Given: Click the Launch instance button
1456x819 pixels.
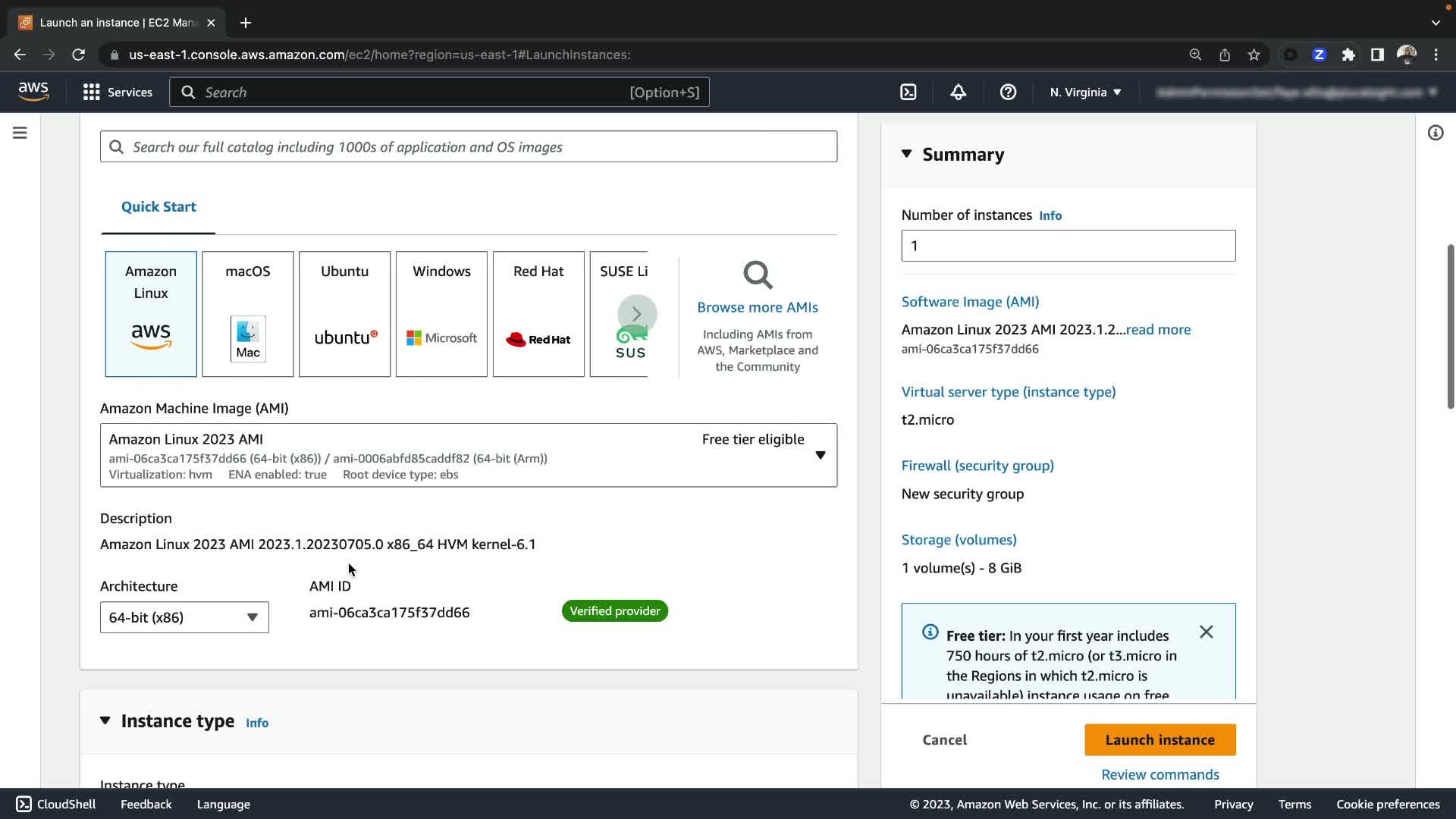Looking at the screenshot, I should tap(1159, 739).
